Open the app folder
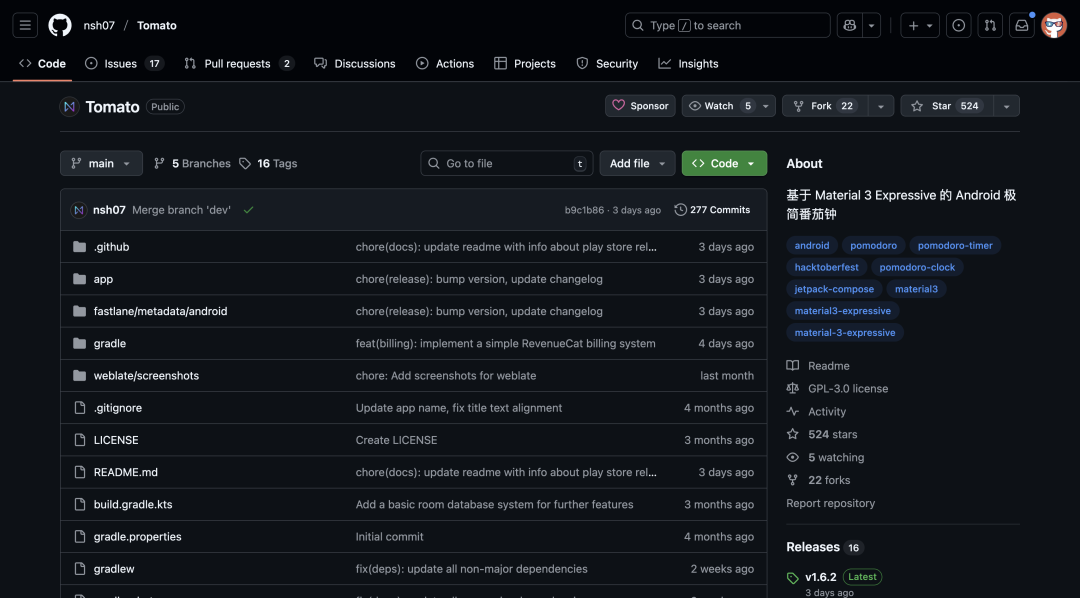1080x598 pixels. tap(103, 279)
